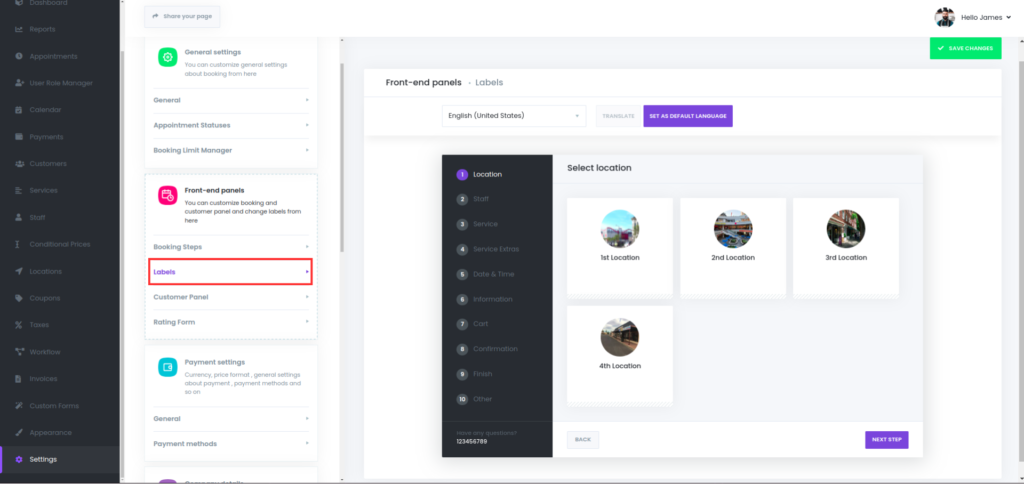1024x484 pixels.
Task: Select the 2nd Location thumbnail card
Action: coord(733,246)
